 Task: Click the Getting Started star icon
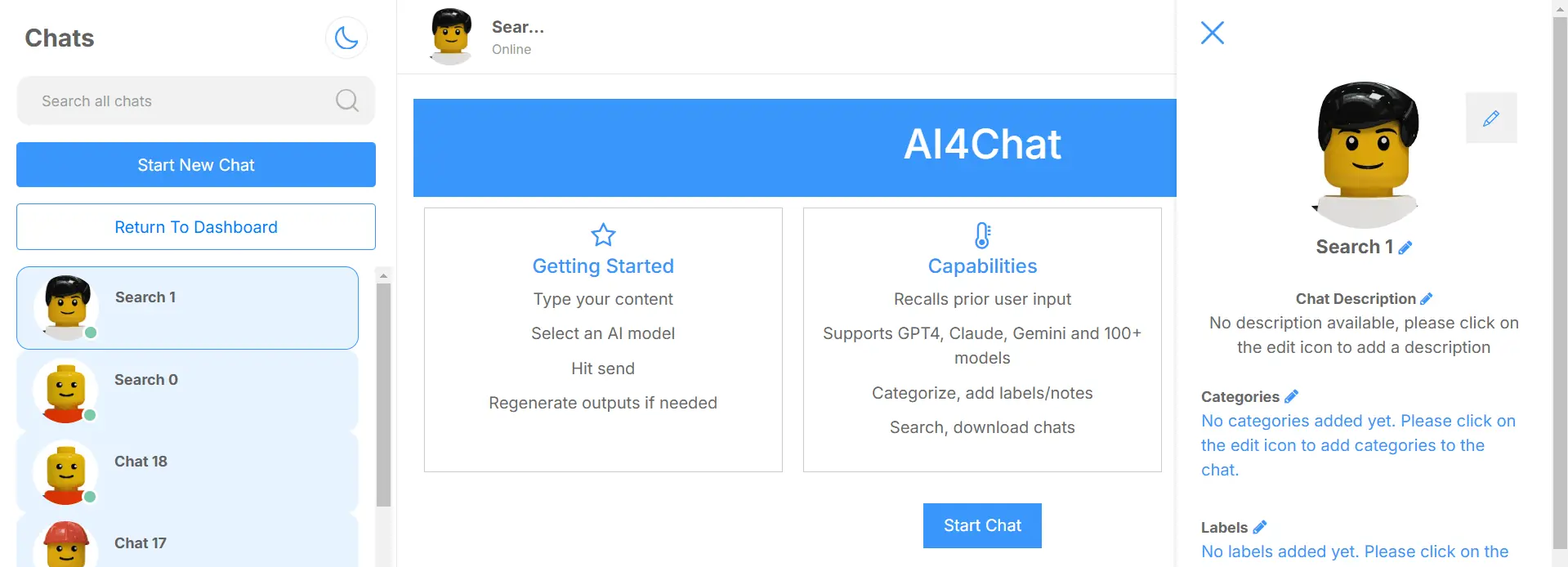(603, 235)
